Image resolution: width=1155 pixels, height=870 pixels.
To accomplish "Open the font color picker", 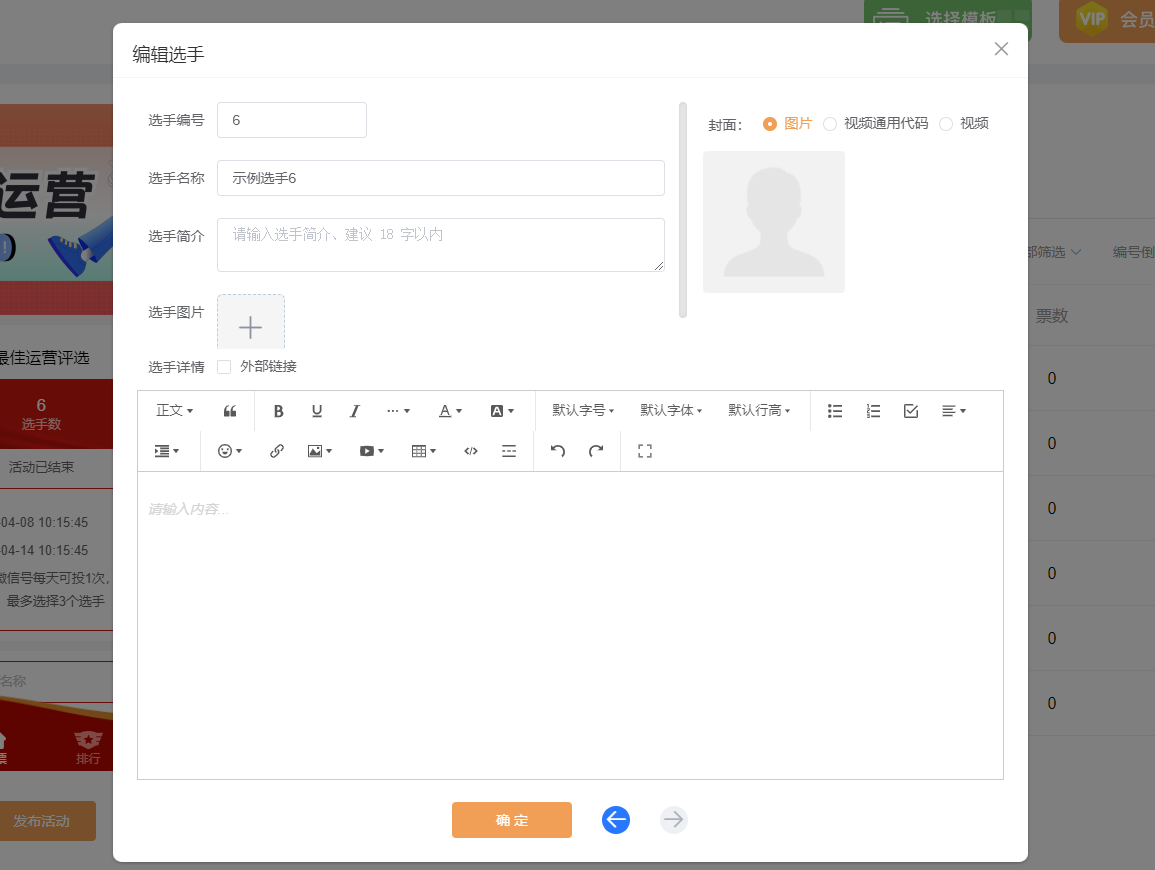I will pyautogui.click(x=451, y=411).
